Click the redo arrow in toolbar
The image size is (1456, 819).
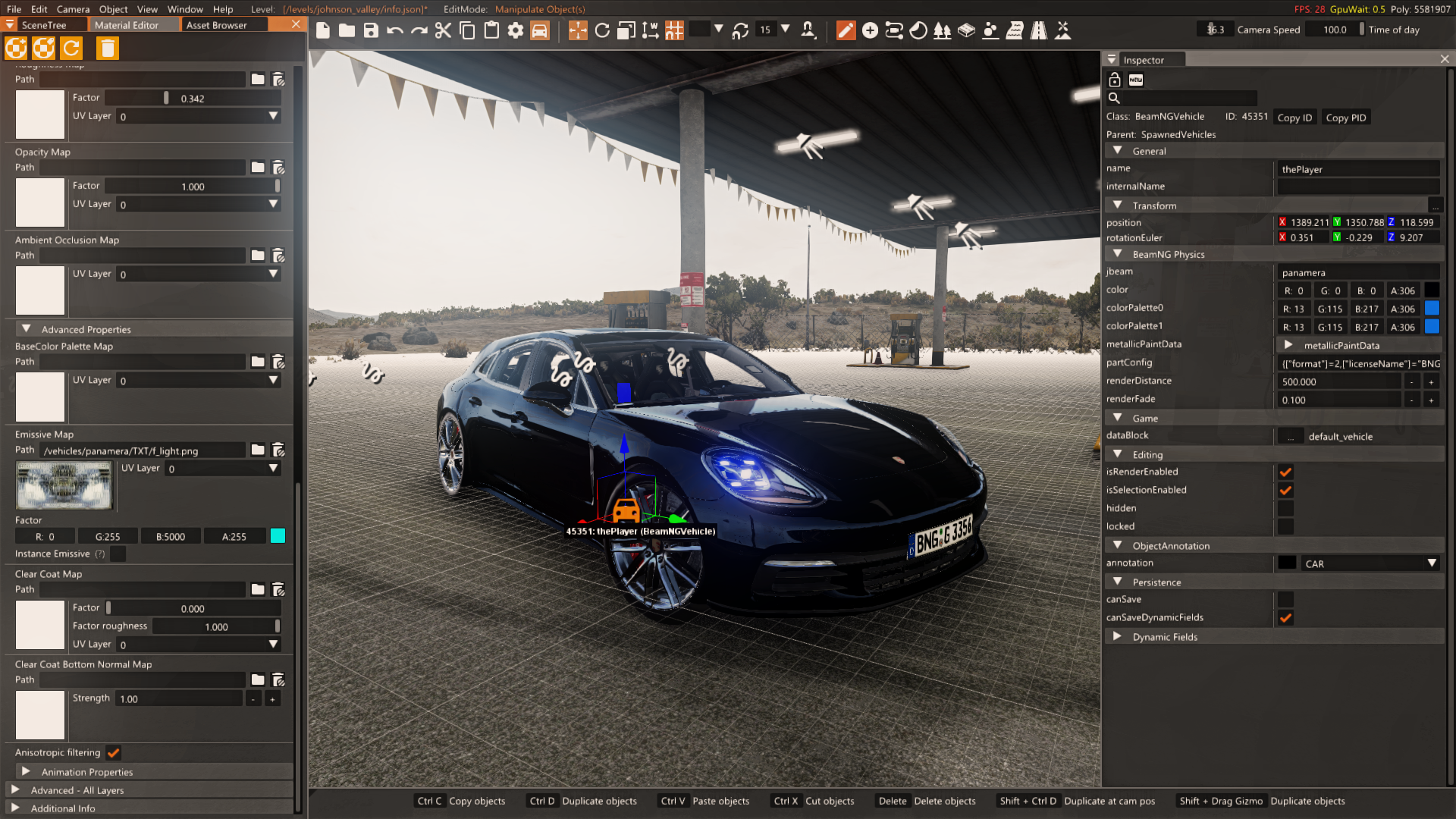tap(419, 30)
